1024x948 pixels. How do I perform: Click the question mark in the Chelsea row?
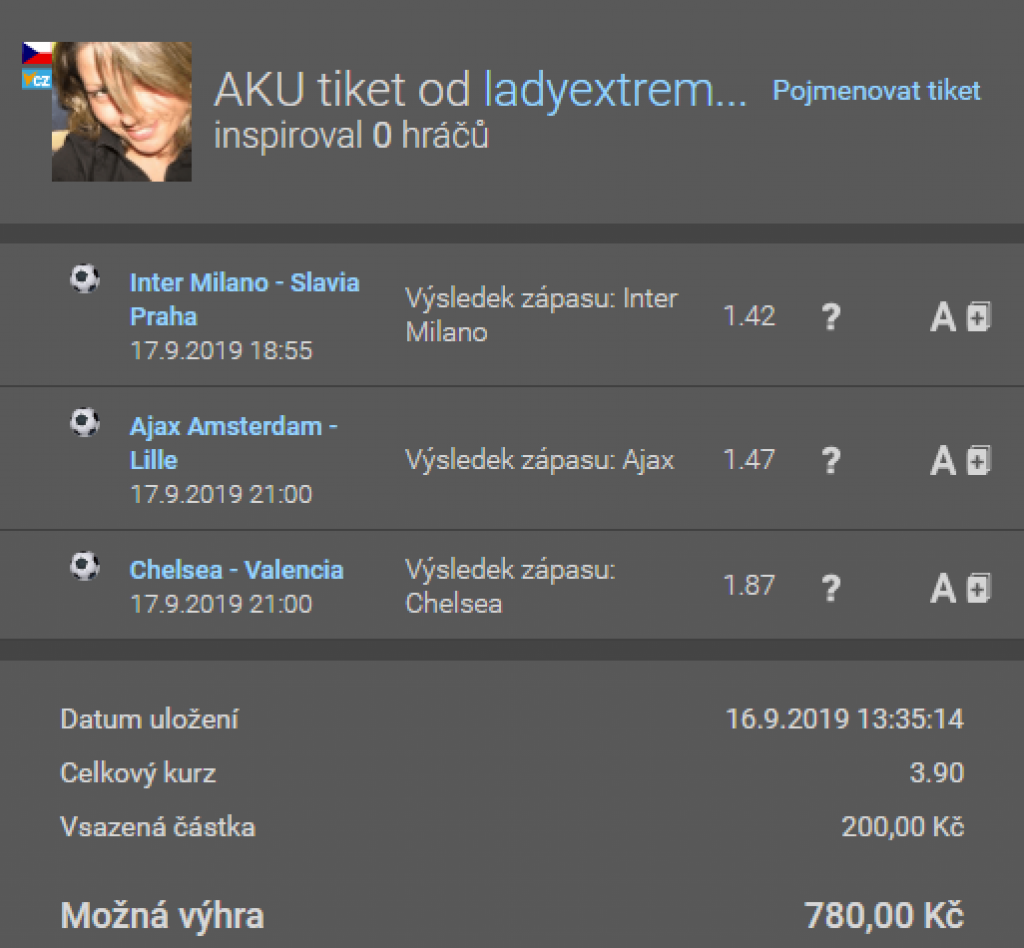tap(830, 588)
